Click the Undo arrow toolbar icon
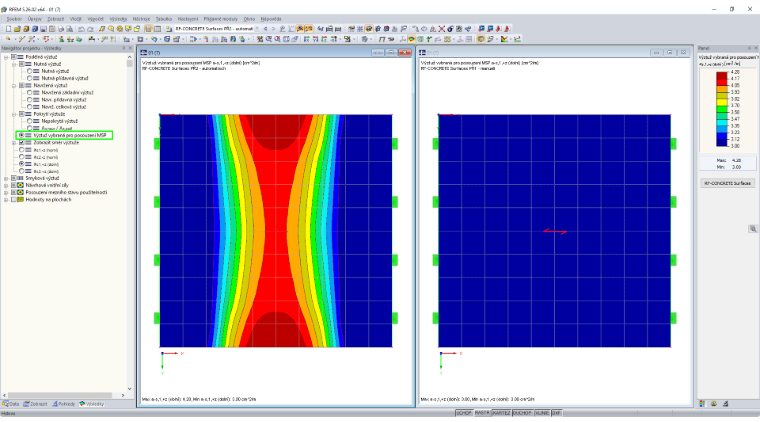 (x=81, y=29)
